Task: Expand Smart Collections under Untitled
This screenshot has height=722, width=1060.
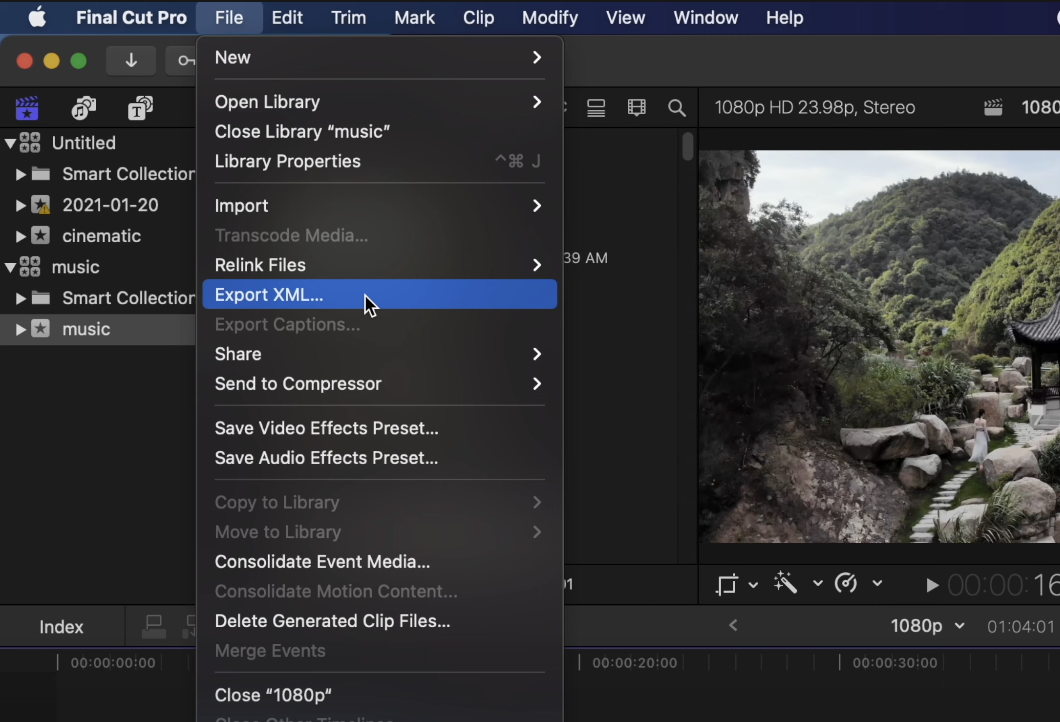Action: [x=20, y=174]
